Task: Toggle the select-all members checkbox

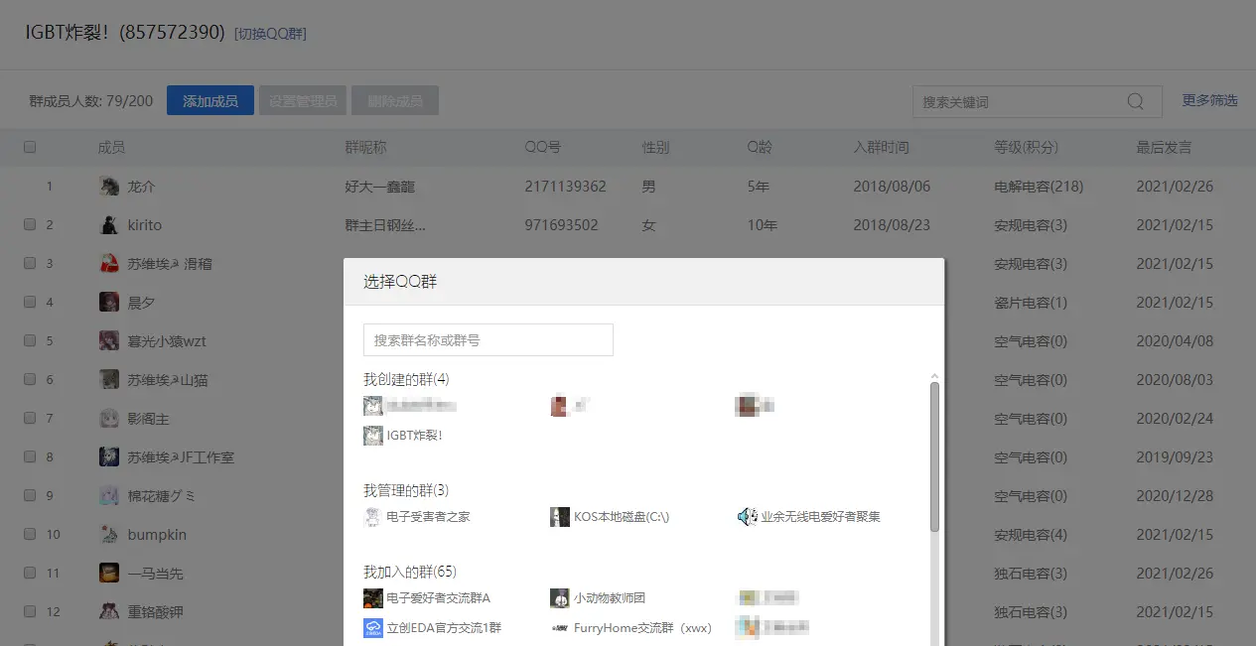Action: pyautogui.click(x=30, y=147)
